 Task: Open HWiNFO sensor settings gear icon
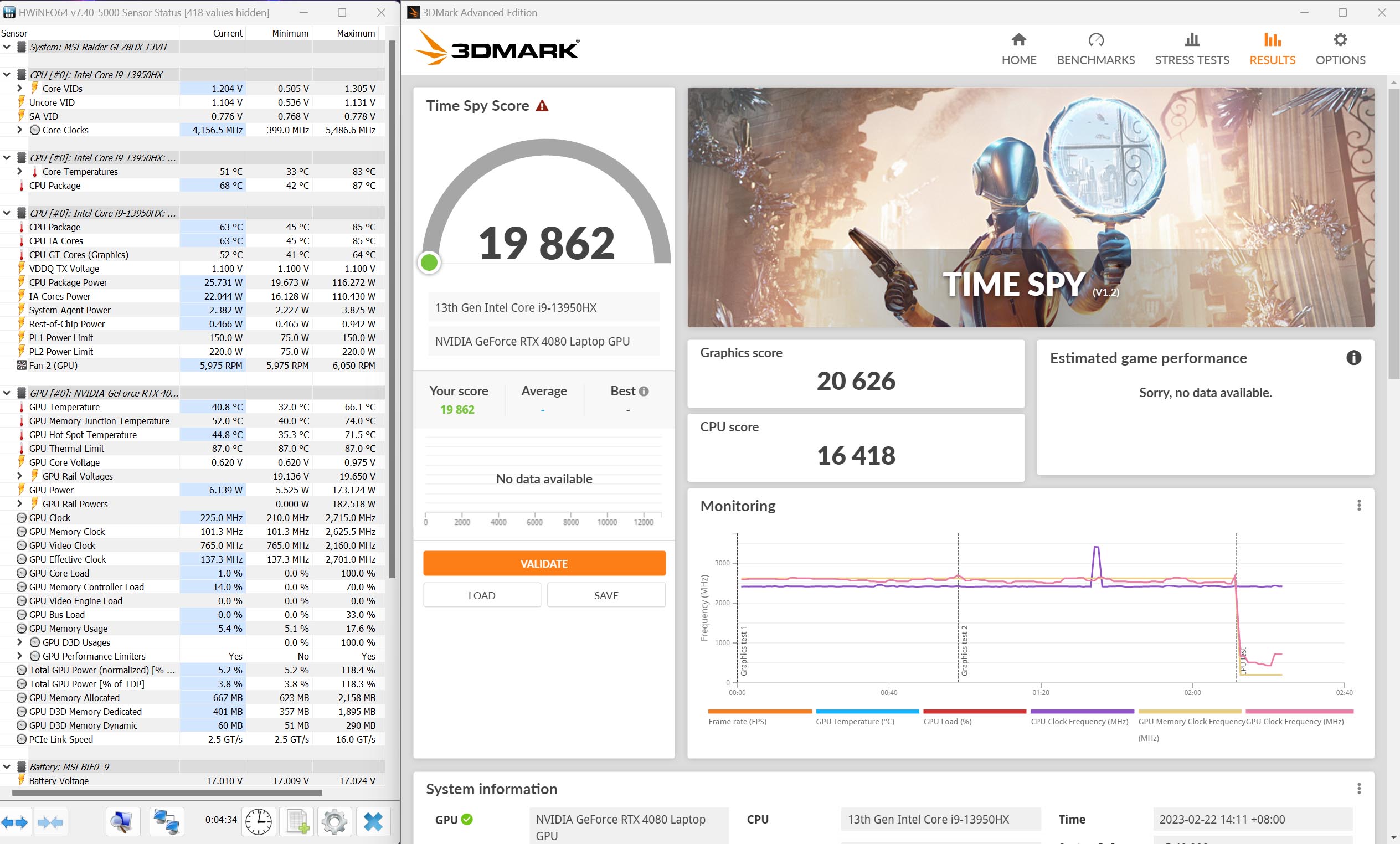[x=334, y=822]
